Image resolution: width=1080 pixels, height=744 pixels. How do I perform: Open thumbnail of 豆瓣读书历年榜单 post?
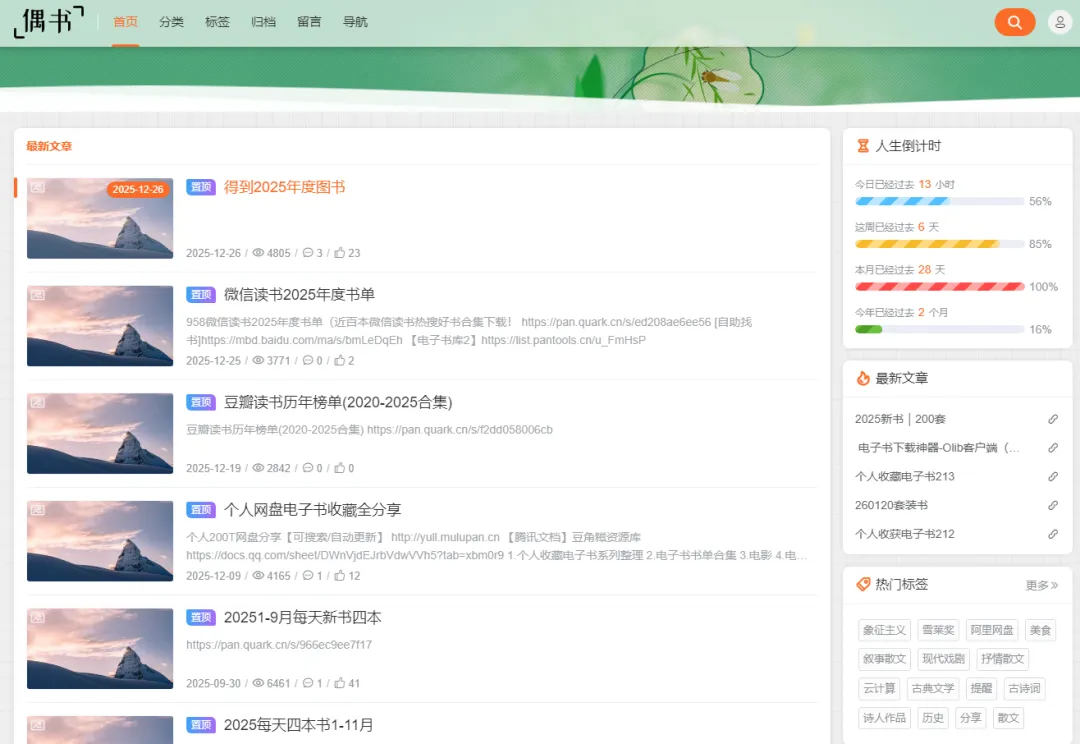click(x=100, y=433)
